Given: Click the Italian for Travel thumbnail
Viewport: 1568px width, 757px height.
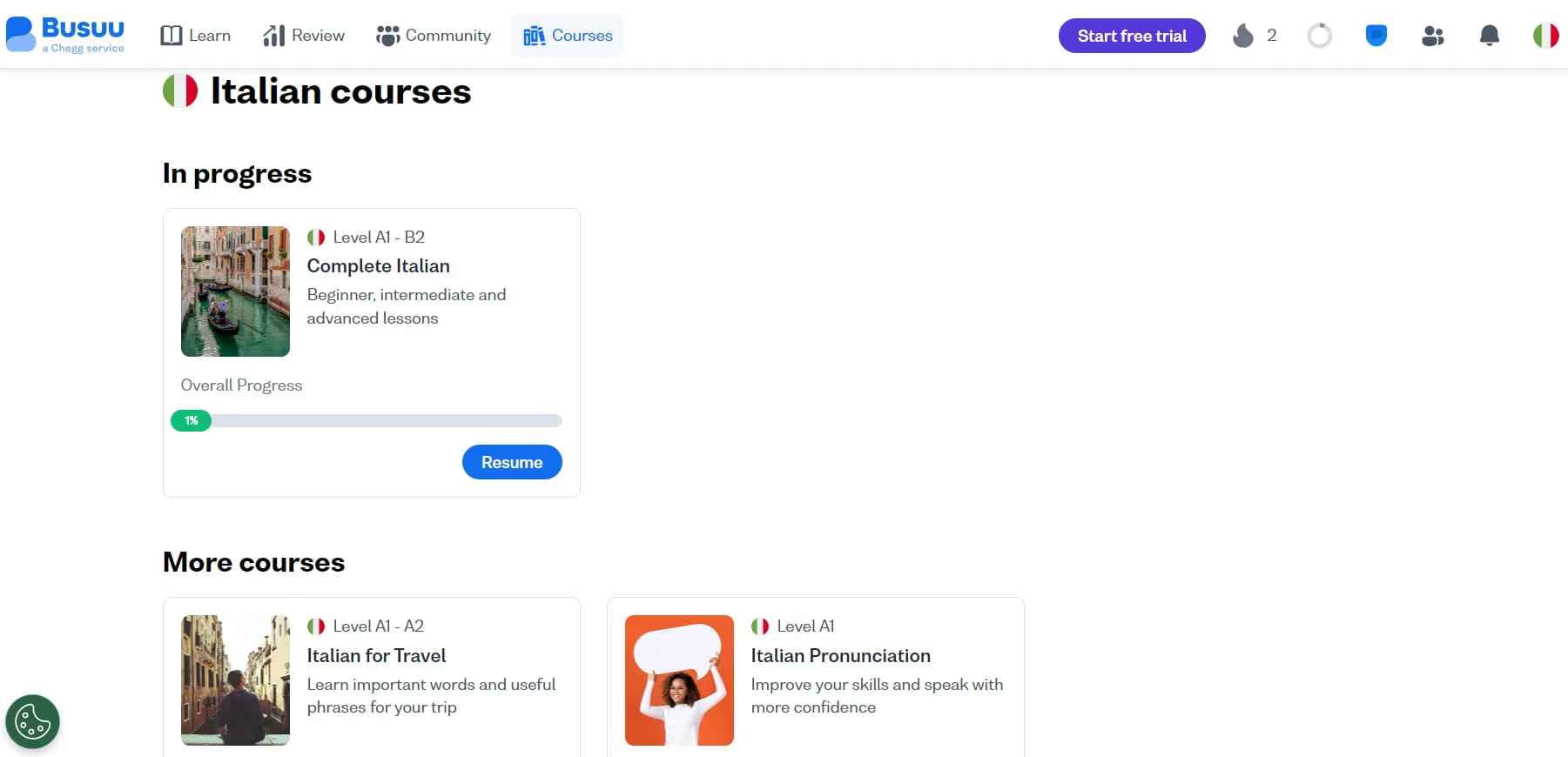Looking at the screenshot, I should tap(235, 680).
